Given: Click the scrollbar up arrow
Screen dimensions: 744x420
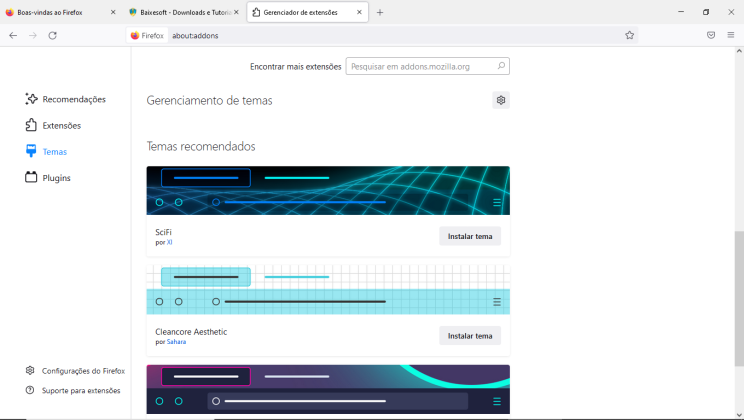Looking at the screenshot, I should [739, 51].
